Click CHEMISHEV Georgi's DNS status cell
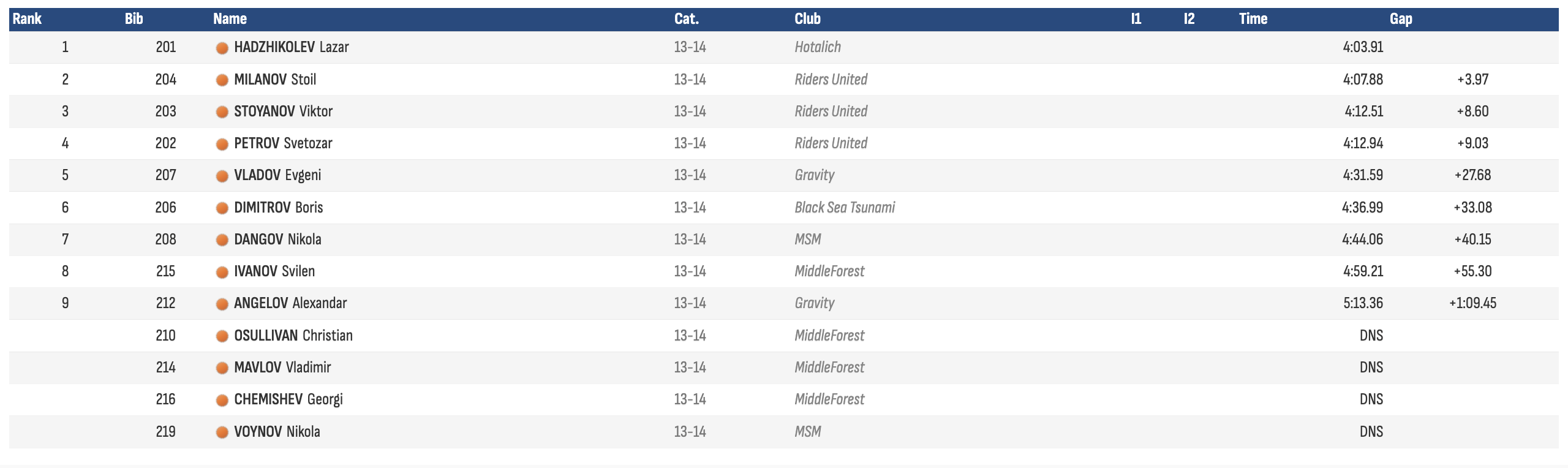The width and height of the screenshot is (1568, 468). tap(1371, 399)
